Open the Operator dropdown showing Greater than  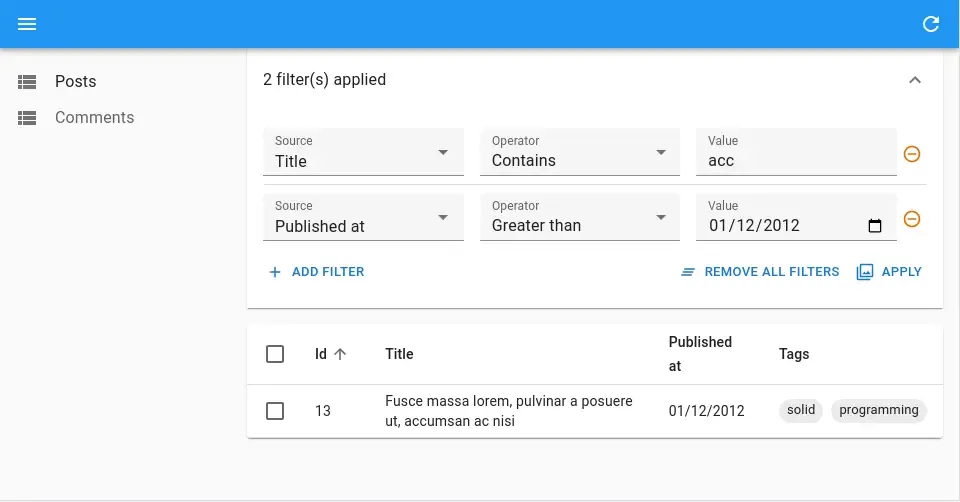[x=579, y=218]
